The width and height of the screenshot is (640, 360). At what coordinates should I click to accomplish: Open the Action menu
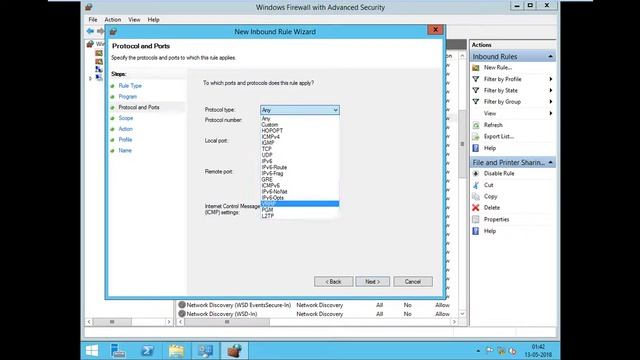tap(113, 20)
